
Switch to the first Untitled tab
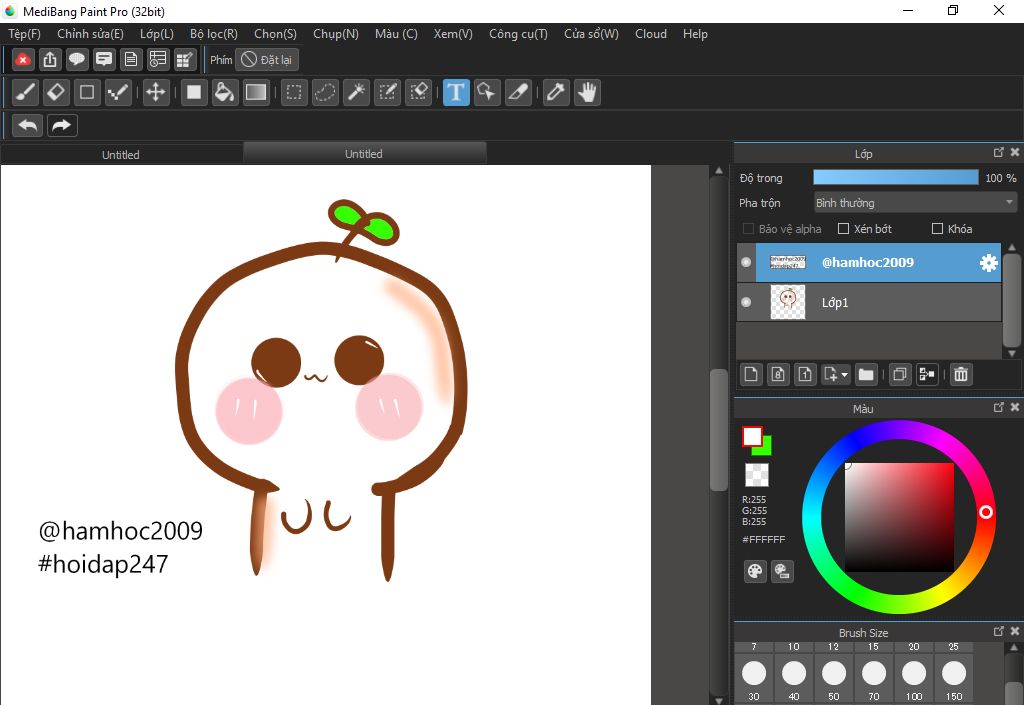point(121,155)
